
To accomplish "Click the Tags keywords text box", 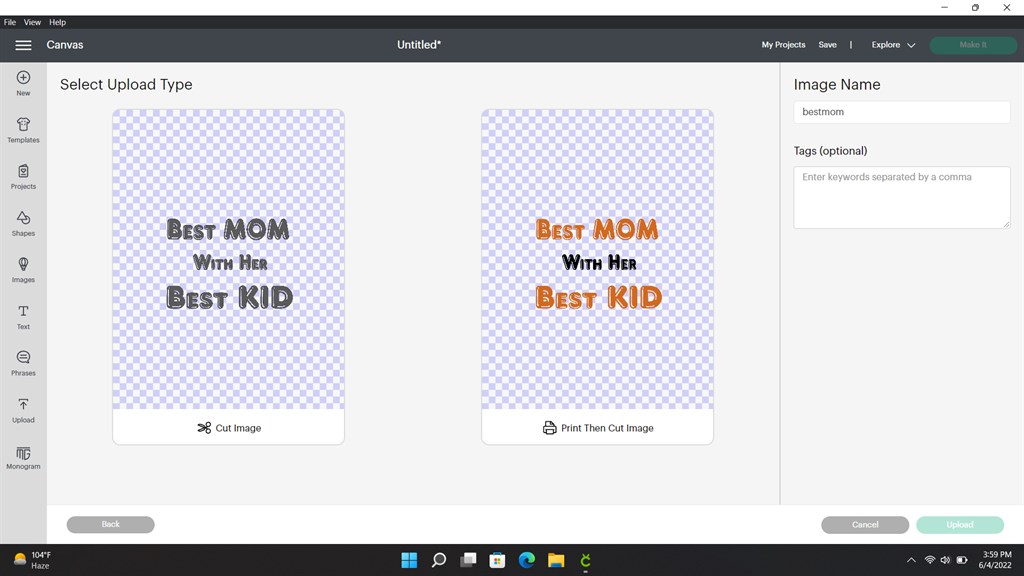I will coord(902,197).
